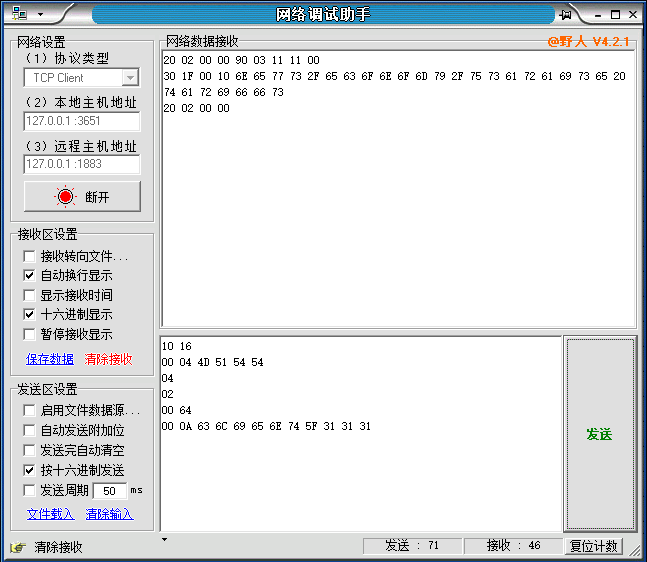Open the 协议类型 TCP Client dropdown
The image size is (647, 562).
tap(130, 78)
